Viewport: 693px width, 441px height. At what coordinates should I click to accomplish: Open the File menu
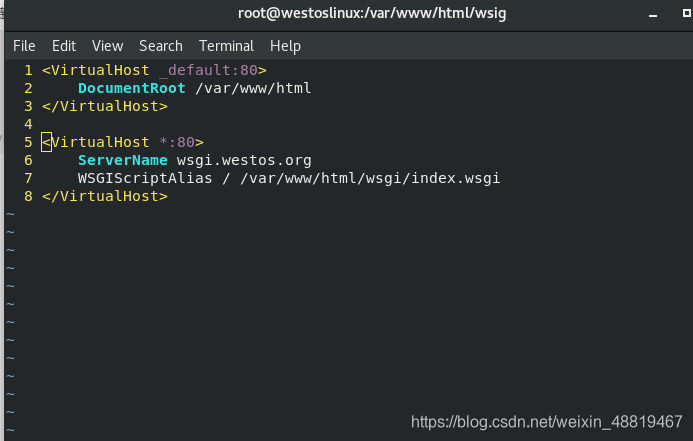(x=24, y=46)
